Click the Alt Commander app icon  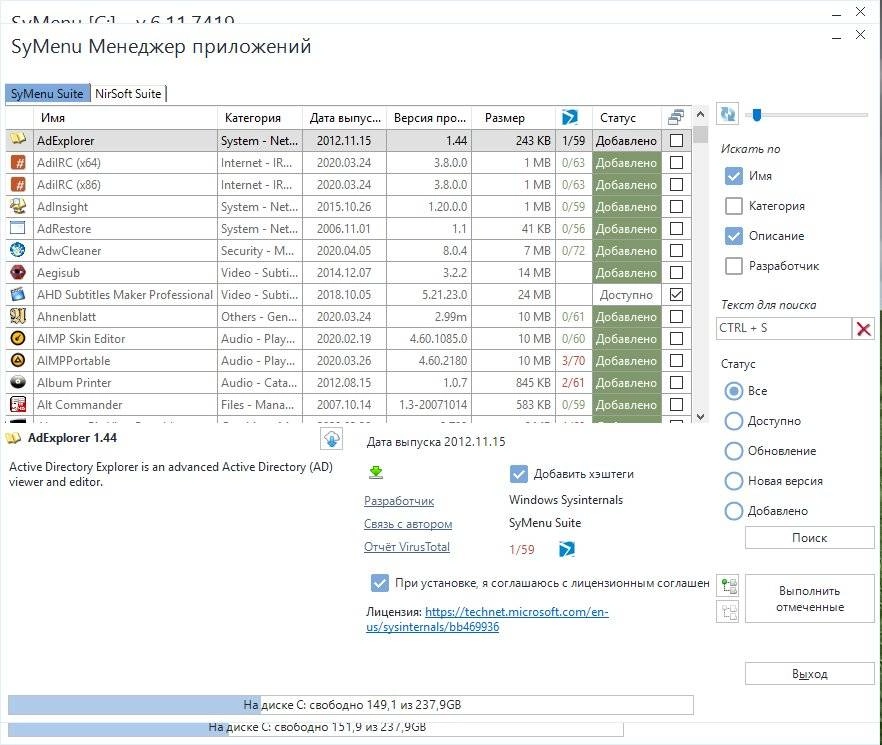click(18, 404)
